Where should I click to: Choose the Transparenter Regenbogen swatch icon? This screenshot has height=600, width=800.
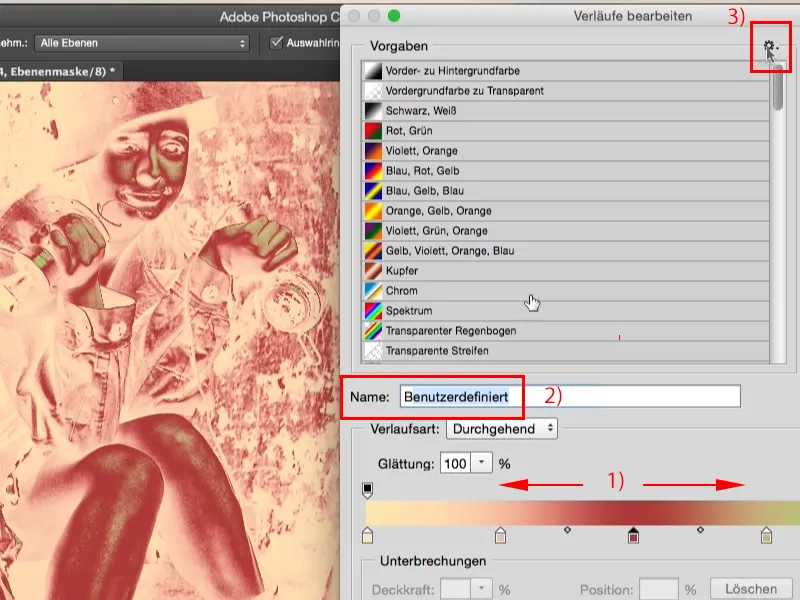pyautogui.click(x=373, y=331)
